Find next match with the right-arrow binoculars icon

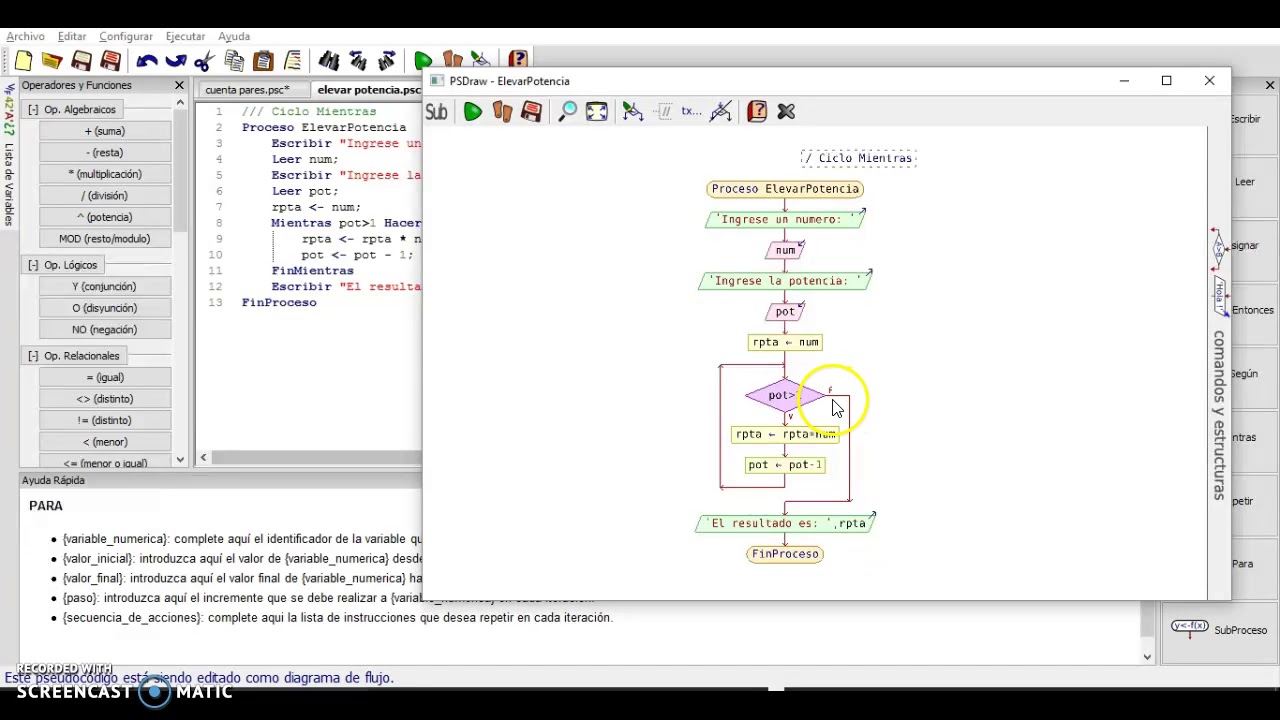(x=387, y=61)
